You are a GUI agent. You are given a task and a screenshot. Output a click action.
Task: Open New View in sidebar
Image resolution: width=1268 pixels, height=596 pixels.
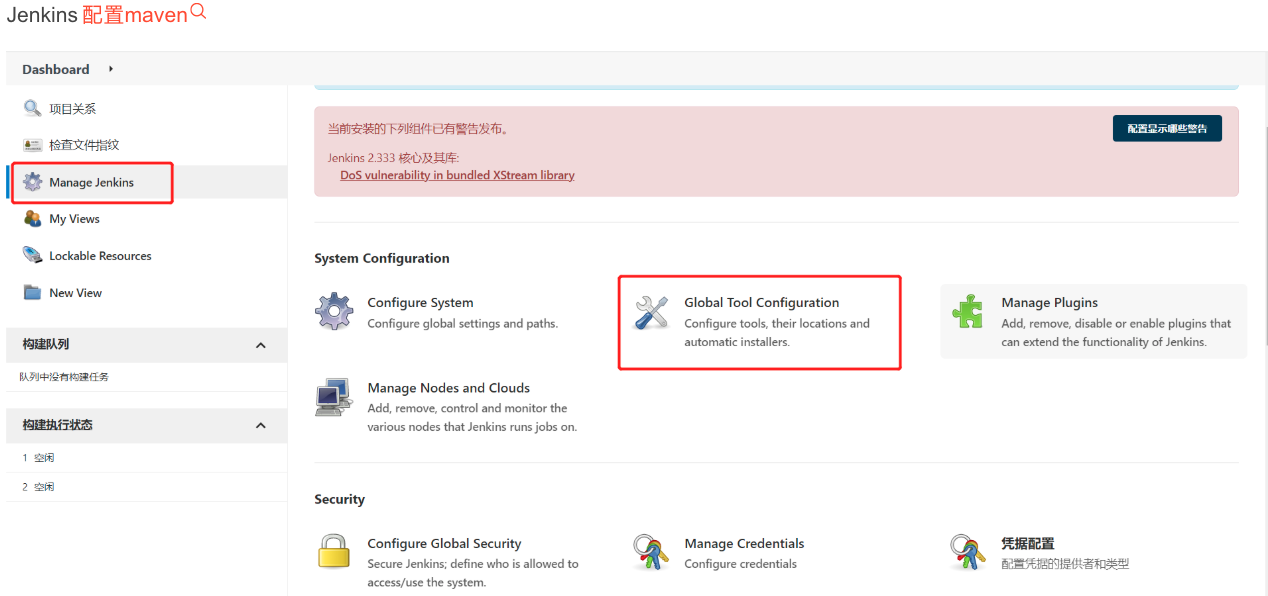click(x=75, y=293)
